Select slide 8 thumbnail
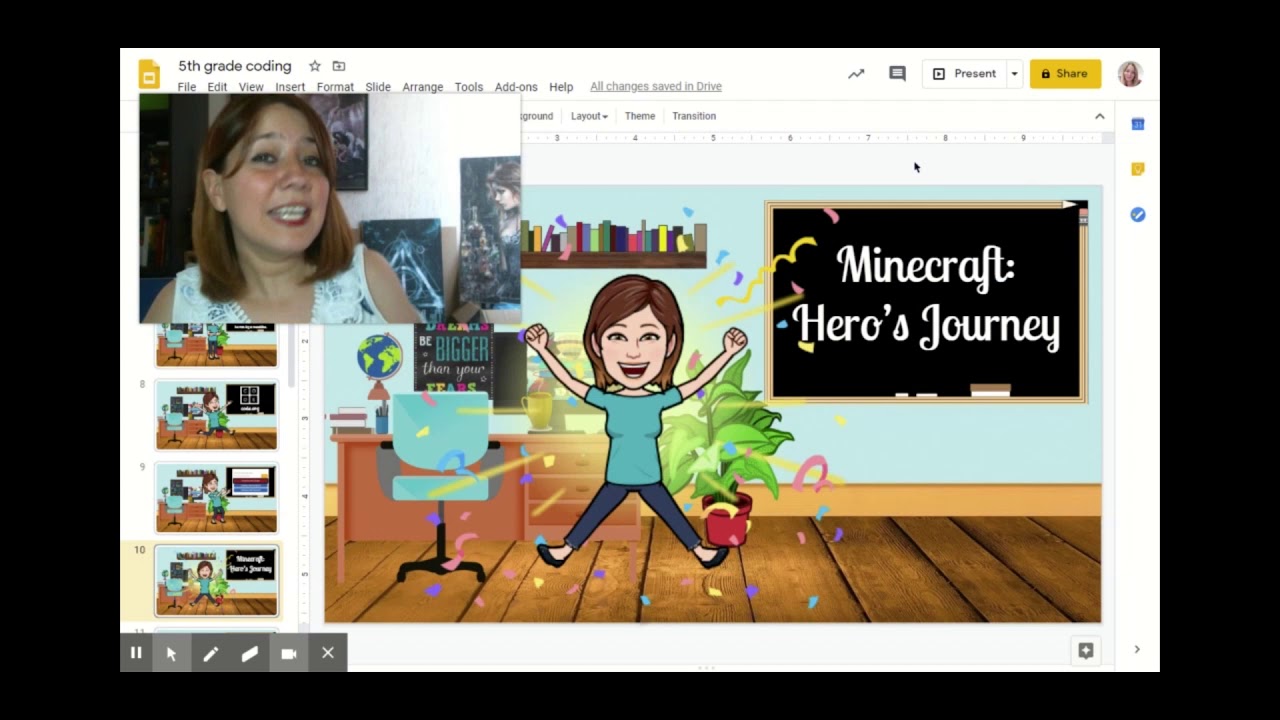The height and width of the screenshot is (720, 1280). (216, 415)
